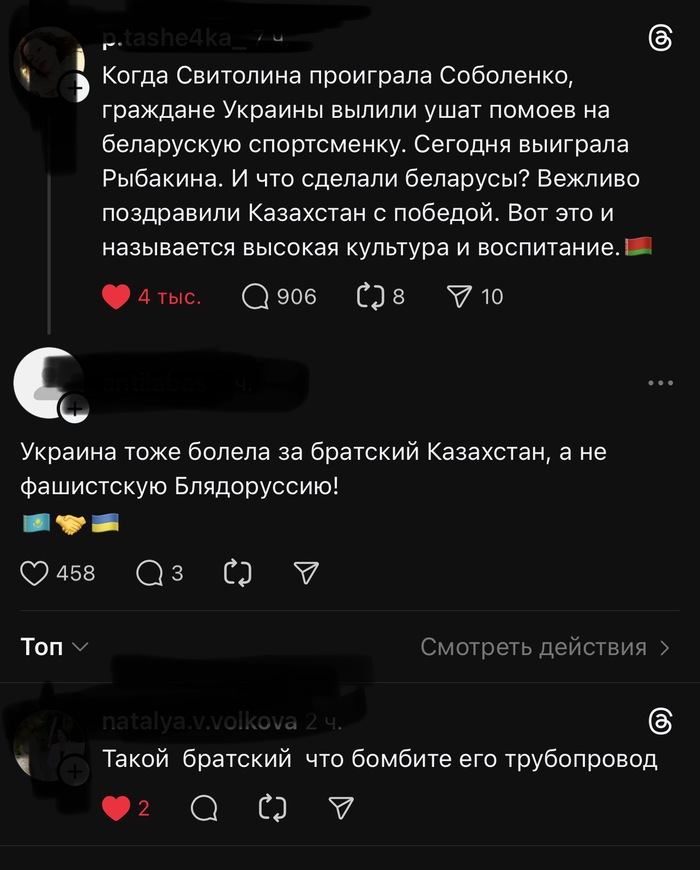Share the middle post with 458 likes
This screenshot has height=870, width=700.
[306, 573]
